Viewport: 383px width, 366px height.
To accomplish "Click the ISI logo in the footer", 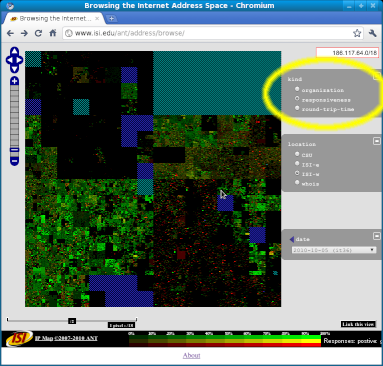I will (19, 339).
